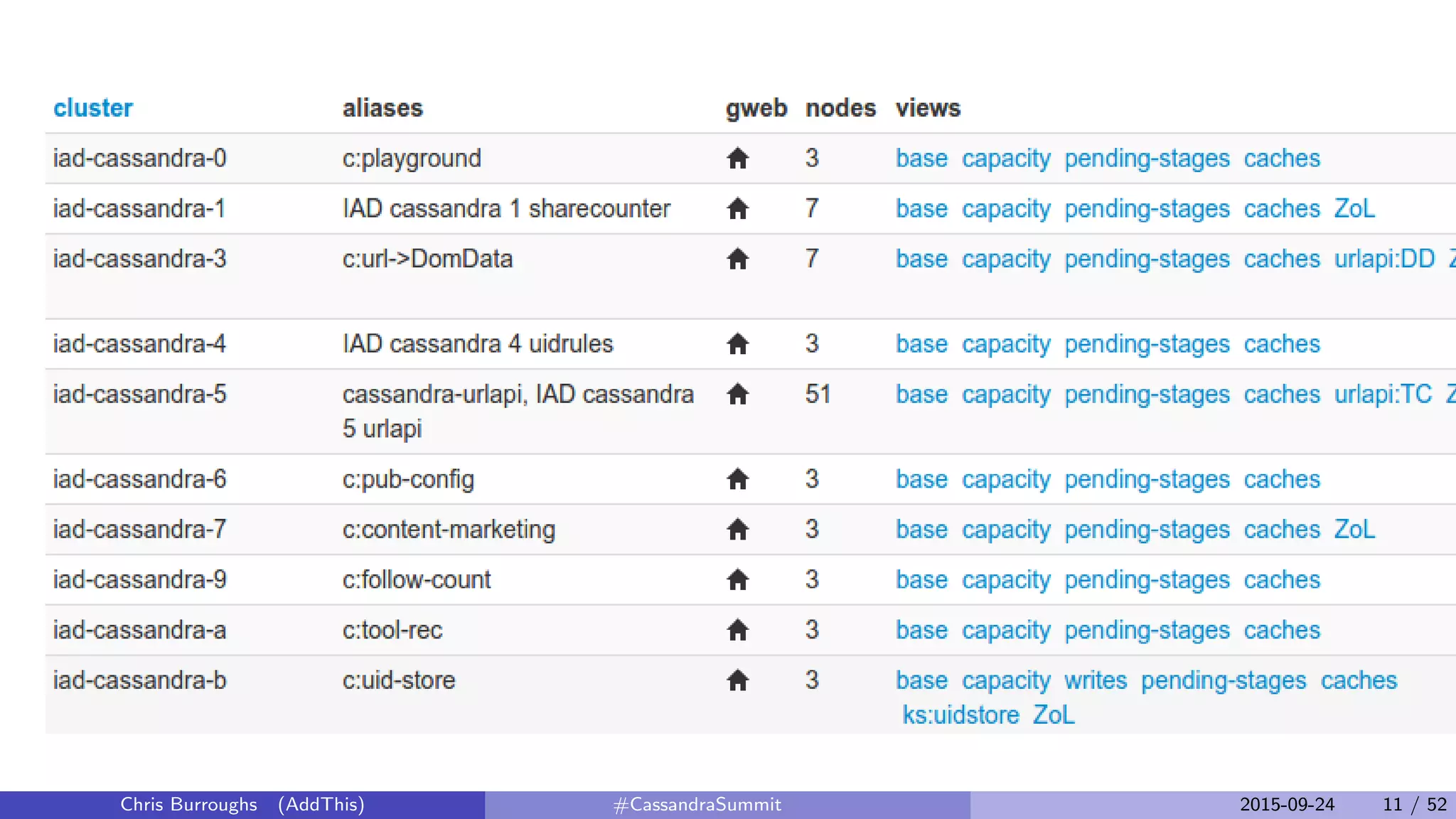Click urlapi:DD view for iad-cassandra-3

(x=1384, y=259)
